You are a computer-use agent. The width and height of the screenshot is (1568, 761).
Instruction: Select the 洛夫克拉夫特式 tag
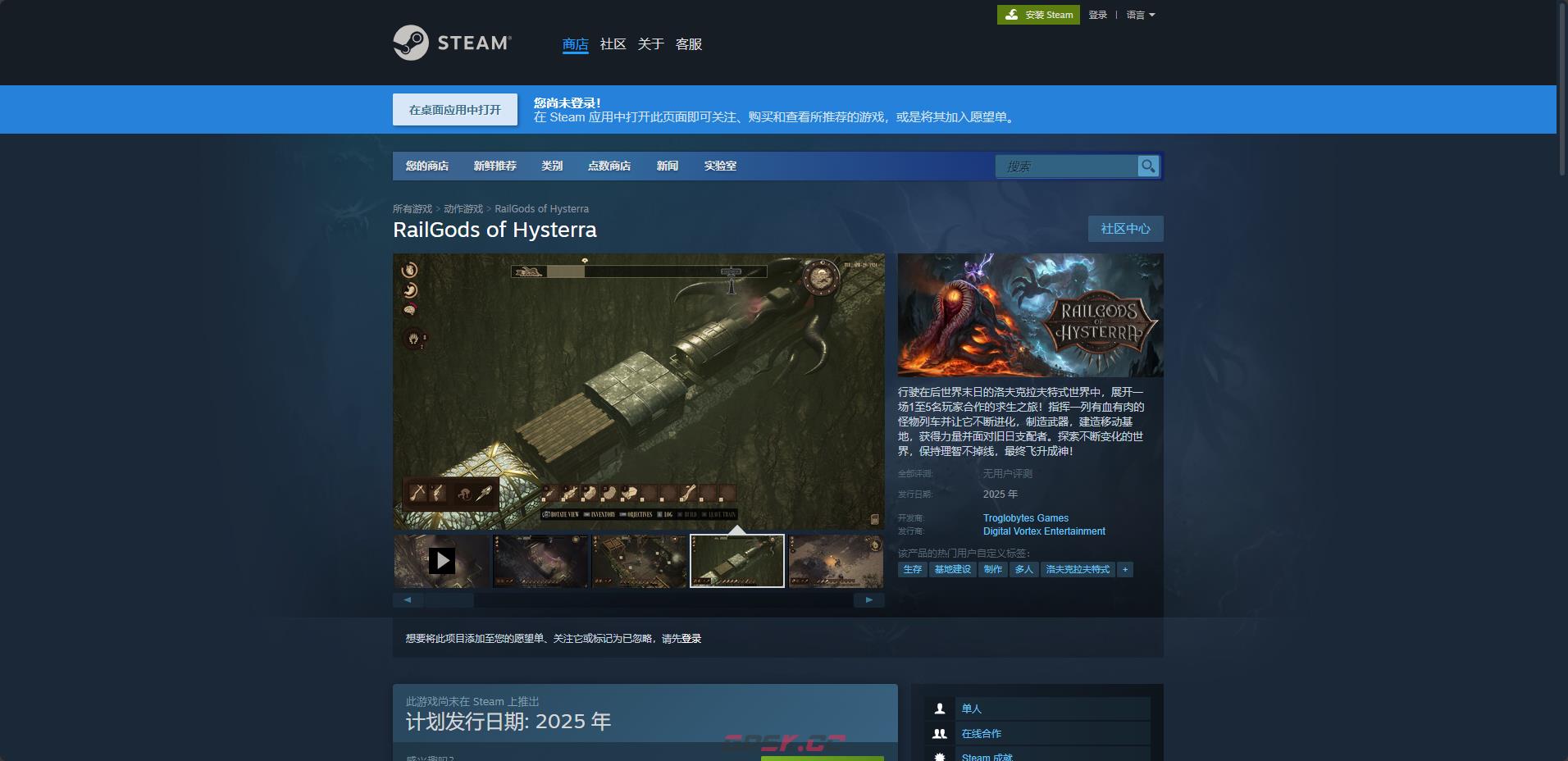pos(1078,569)
